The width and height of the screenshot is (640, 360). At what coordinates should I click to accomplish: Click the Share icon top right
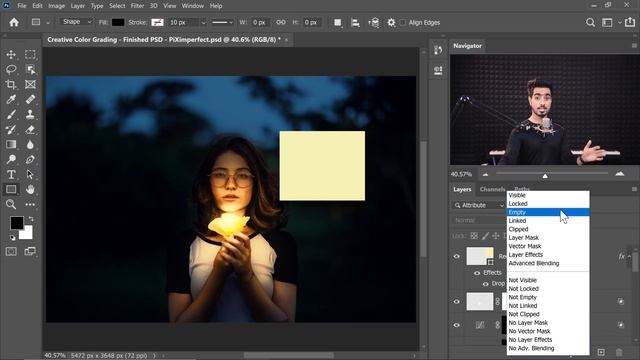tap(630, 22)
